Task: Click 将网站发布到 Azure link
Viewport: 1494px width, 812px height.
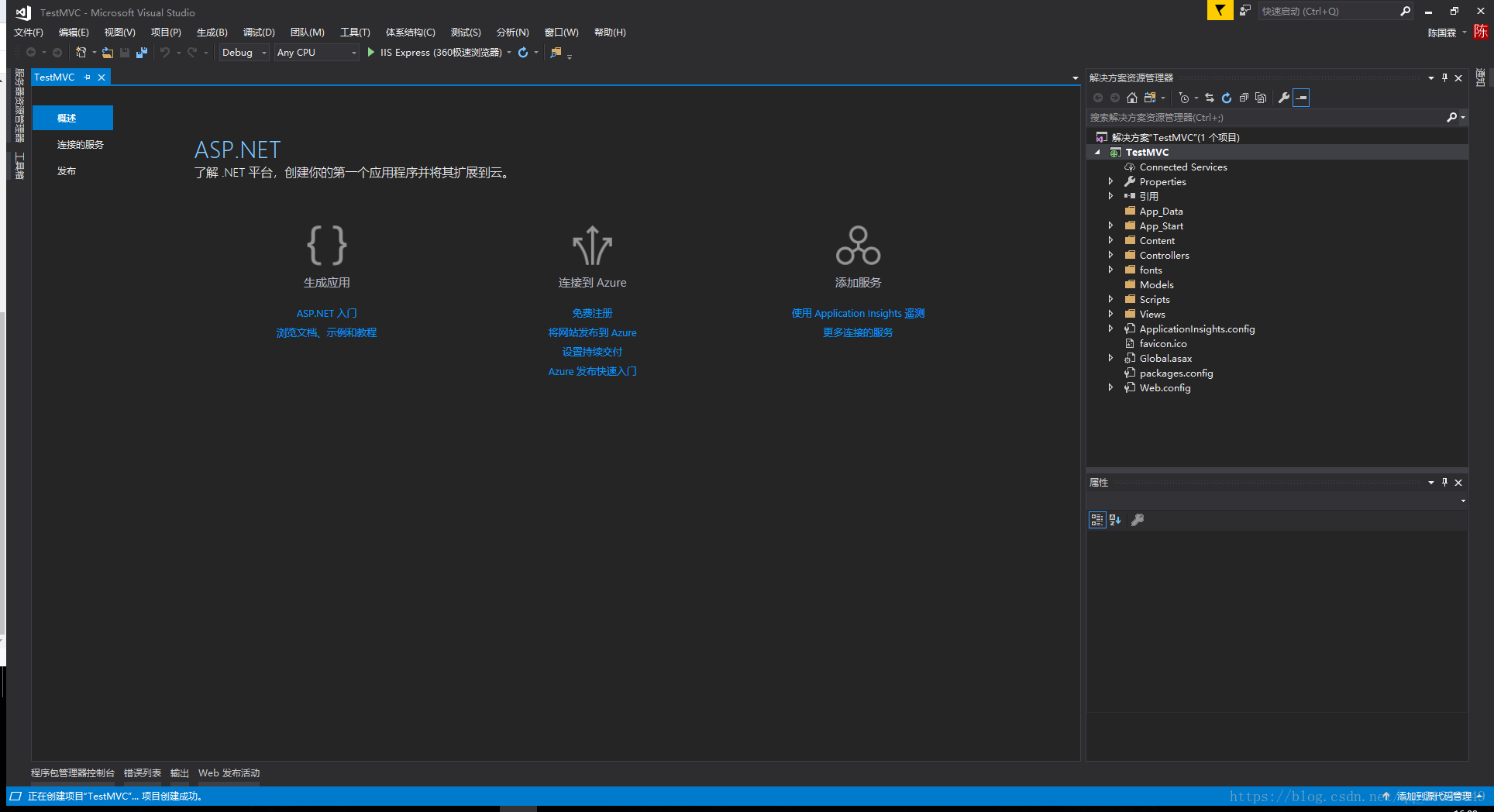Action: click(x=592, y=332)
